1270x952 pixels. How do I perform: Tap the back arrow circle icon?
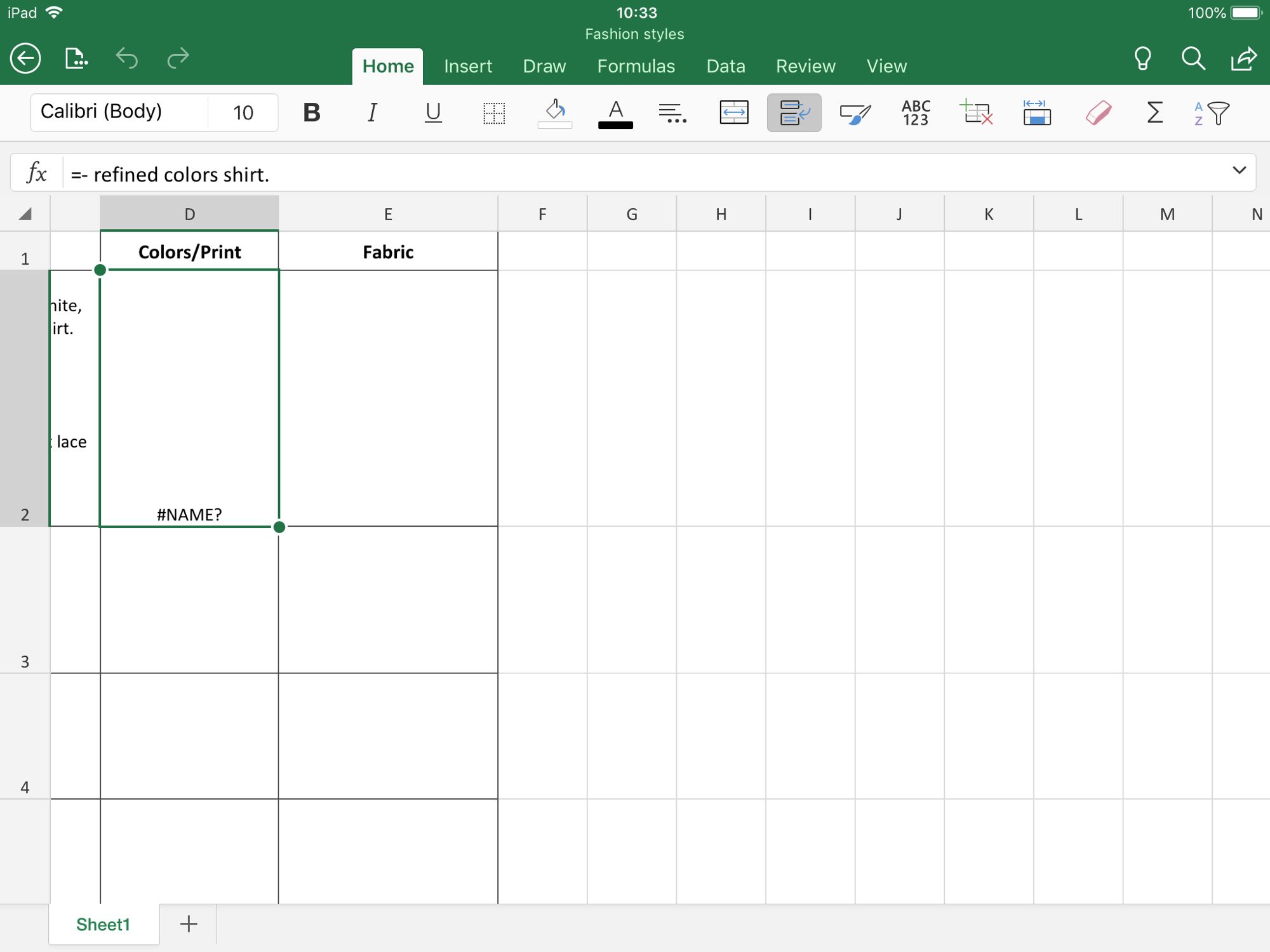click(25, 59)
